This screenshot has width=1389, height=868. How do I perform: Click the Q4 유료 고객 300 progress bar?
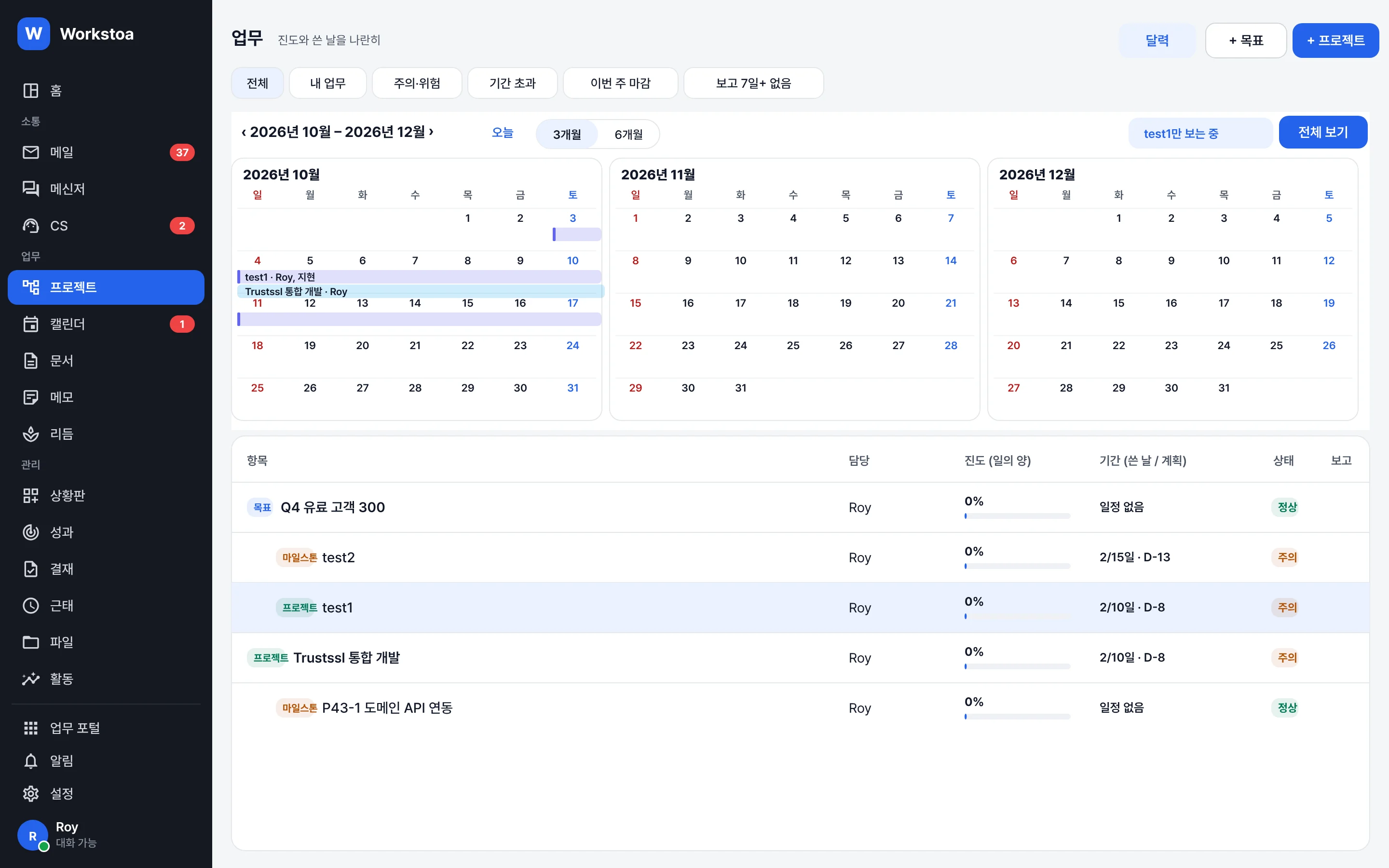[1017, 516]
